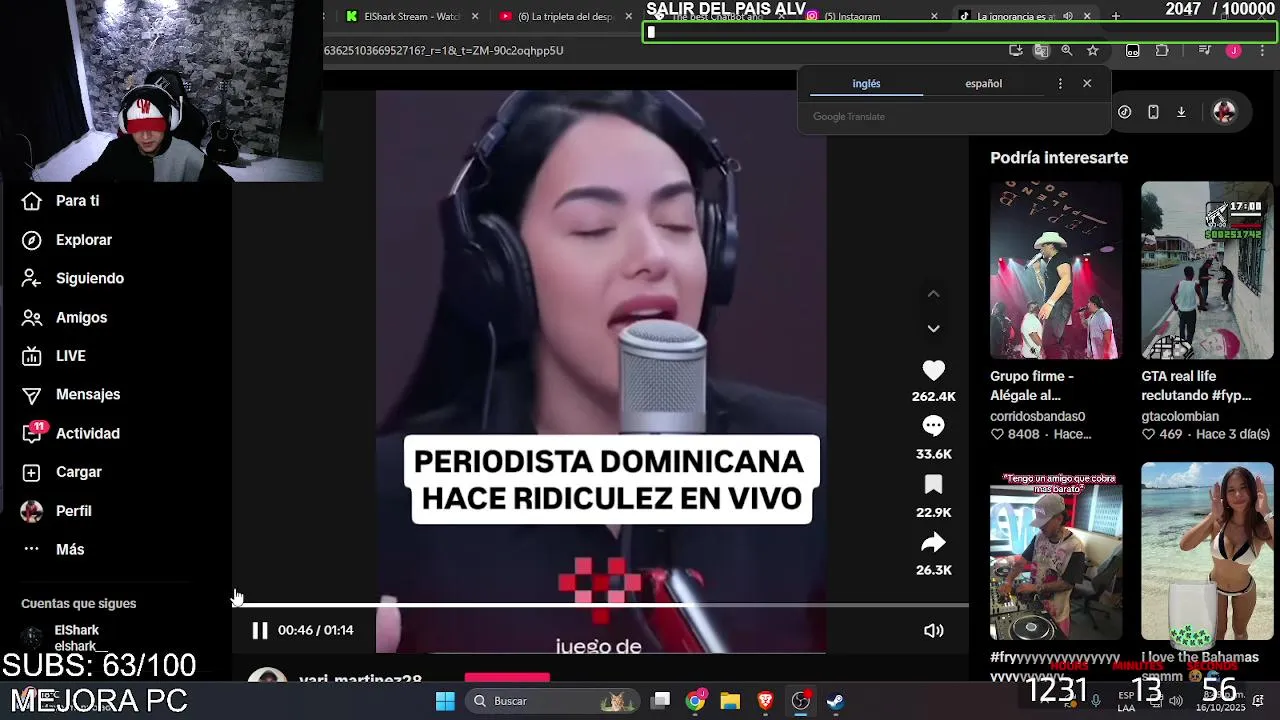The height and width of the screenshot is (720, 1280).
Task: Open the comments bubble icon
Action: (x=933, y=427)
